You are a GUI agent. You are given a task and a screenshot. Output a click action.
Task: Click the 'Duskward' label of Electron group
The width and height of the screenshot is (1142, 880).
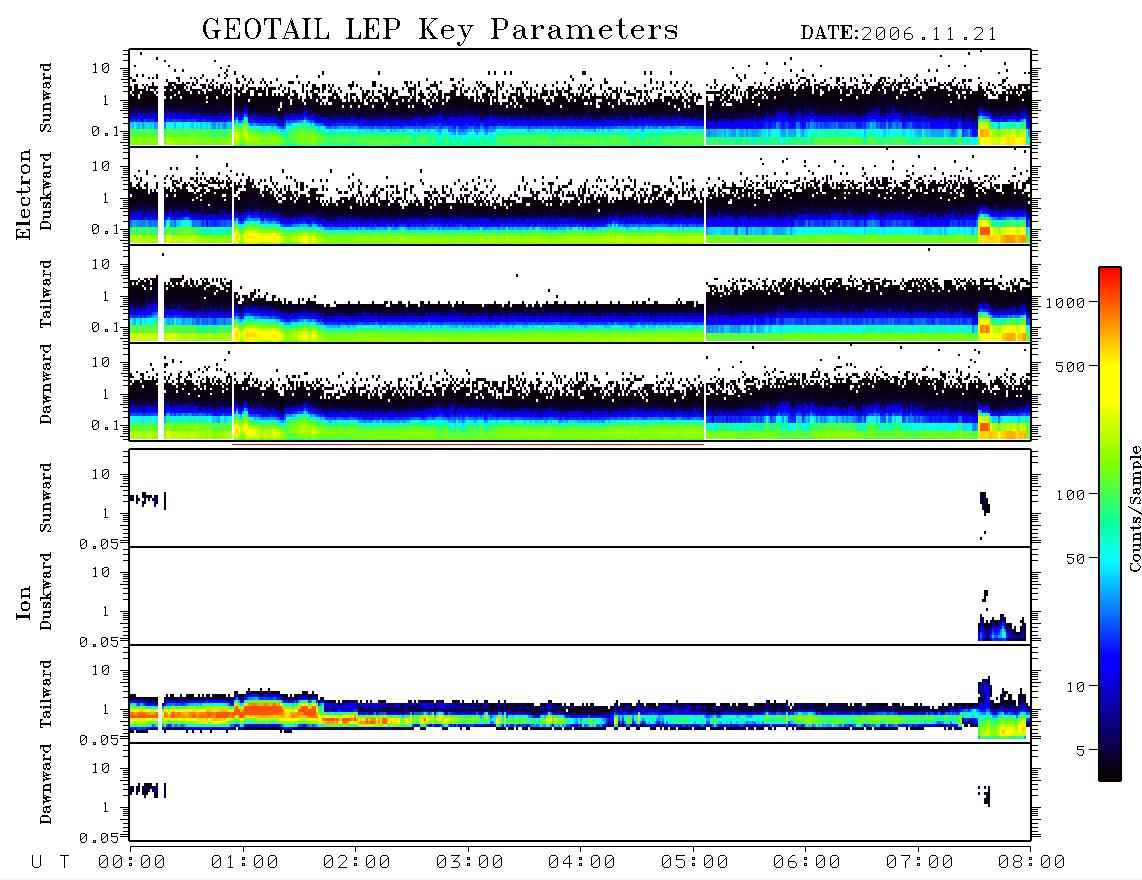point(46,191)
